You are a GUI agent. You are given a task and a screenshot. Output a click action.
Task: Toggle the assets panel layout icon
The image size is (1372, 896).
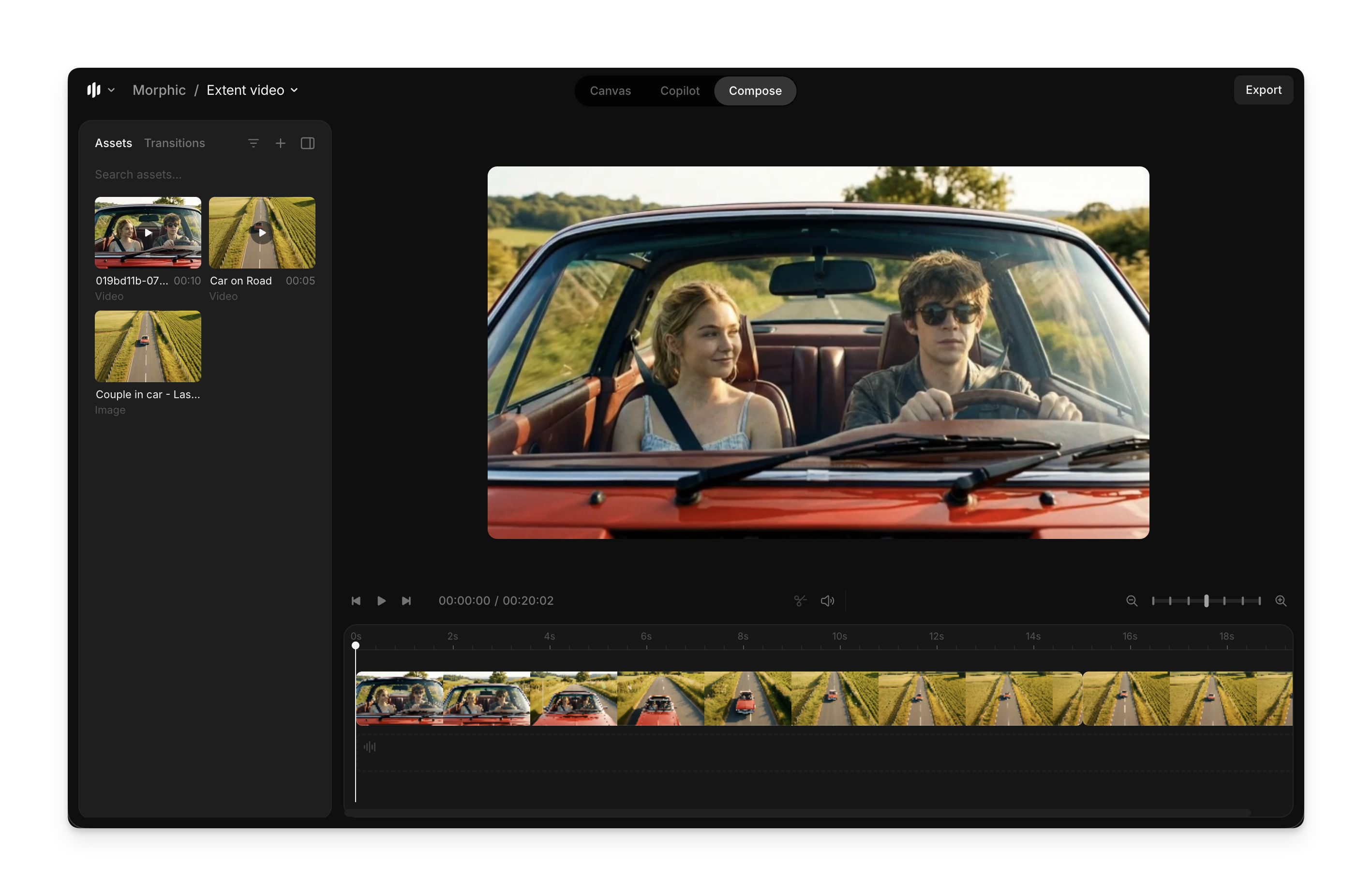click(307, 143)
